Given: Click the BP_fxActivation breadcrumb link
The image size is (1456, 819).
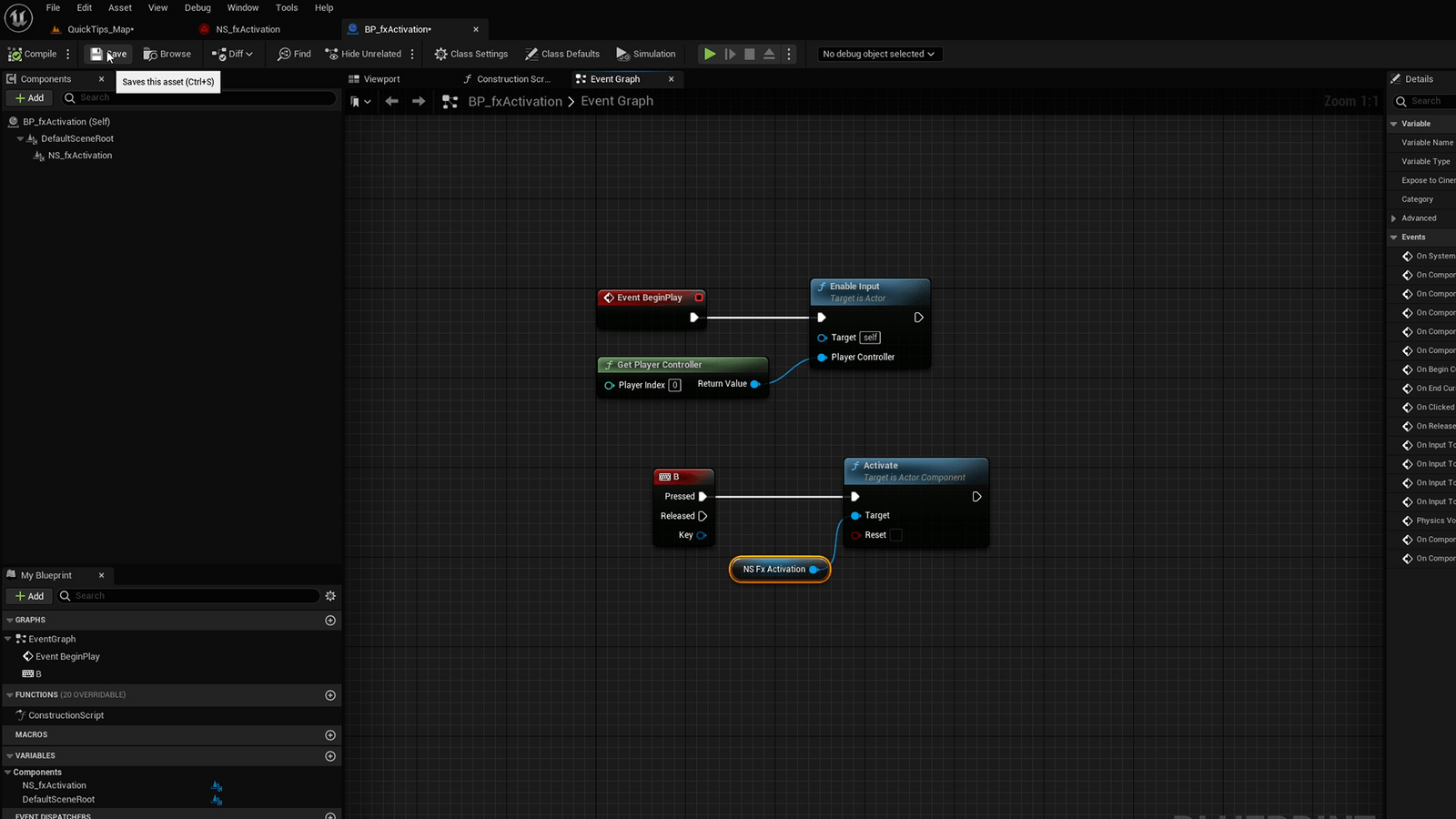Looking at the screenshot, I should (x=515, y=101).
